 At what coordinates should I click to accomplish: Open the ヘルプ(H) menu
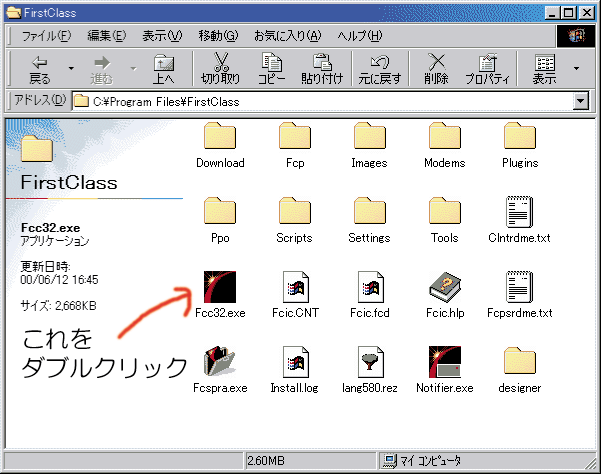pos(360,36)
